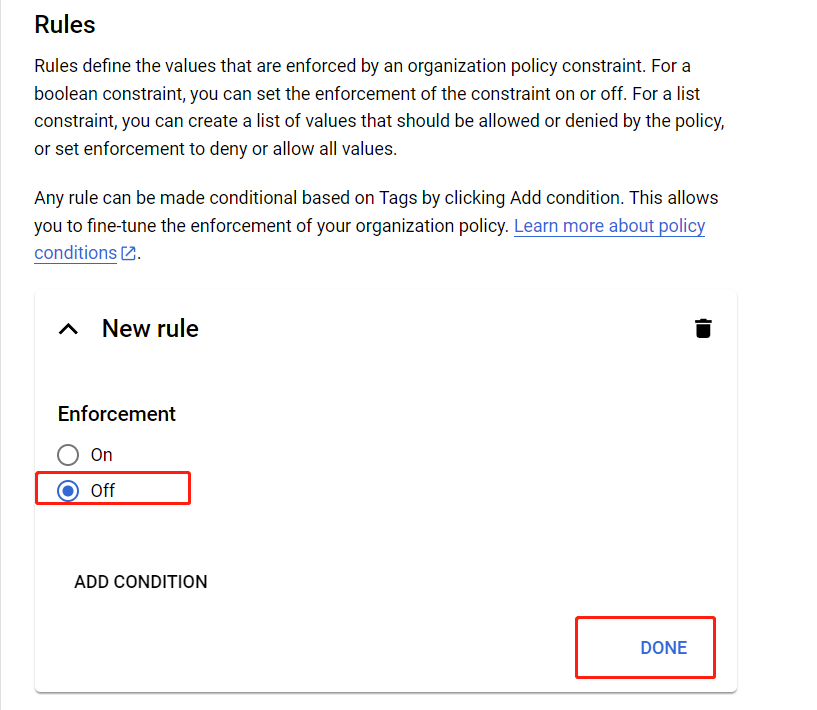817x710 pixels.
Task: Click DONE to finish the rule
Action: [x=663, y=648]
